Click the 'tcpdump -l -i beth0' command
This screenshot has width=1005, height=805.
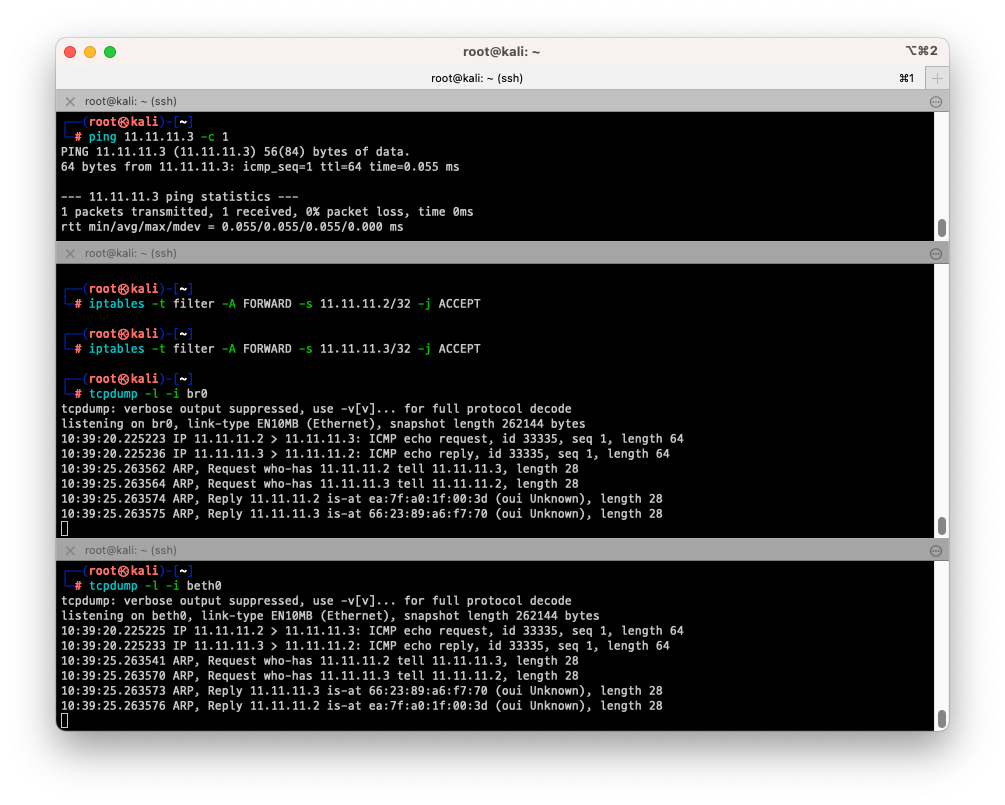click(155, 586)
